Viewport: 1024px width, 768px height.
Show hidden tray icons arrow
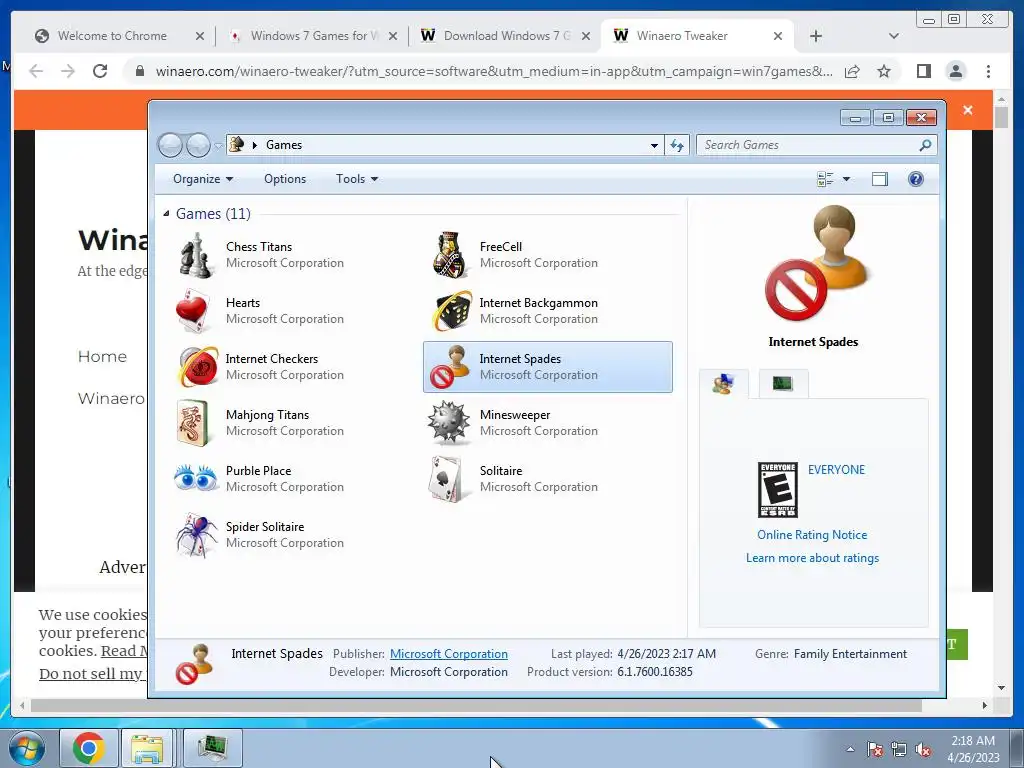pyautogui.click(x=850, y=749)
